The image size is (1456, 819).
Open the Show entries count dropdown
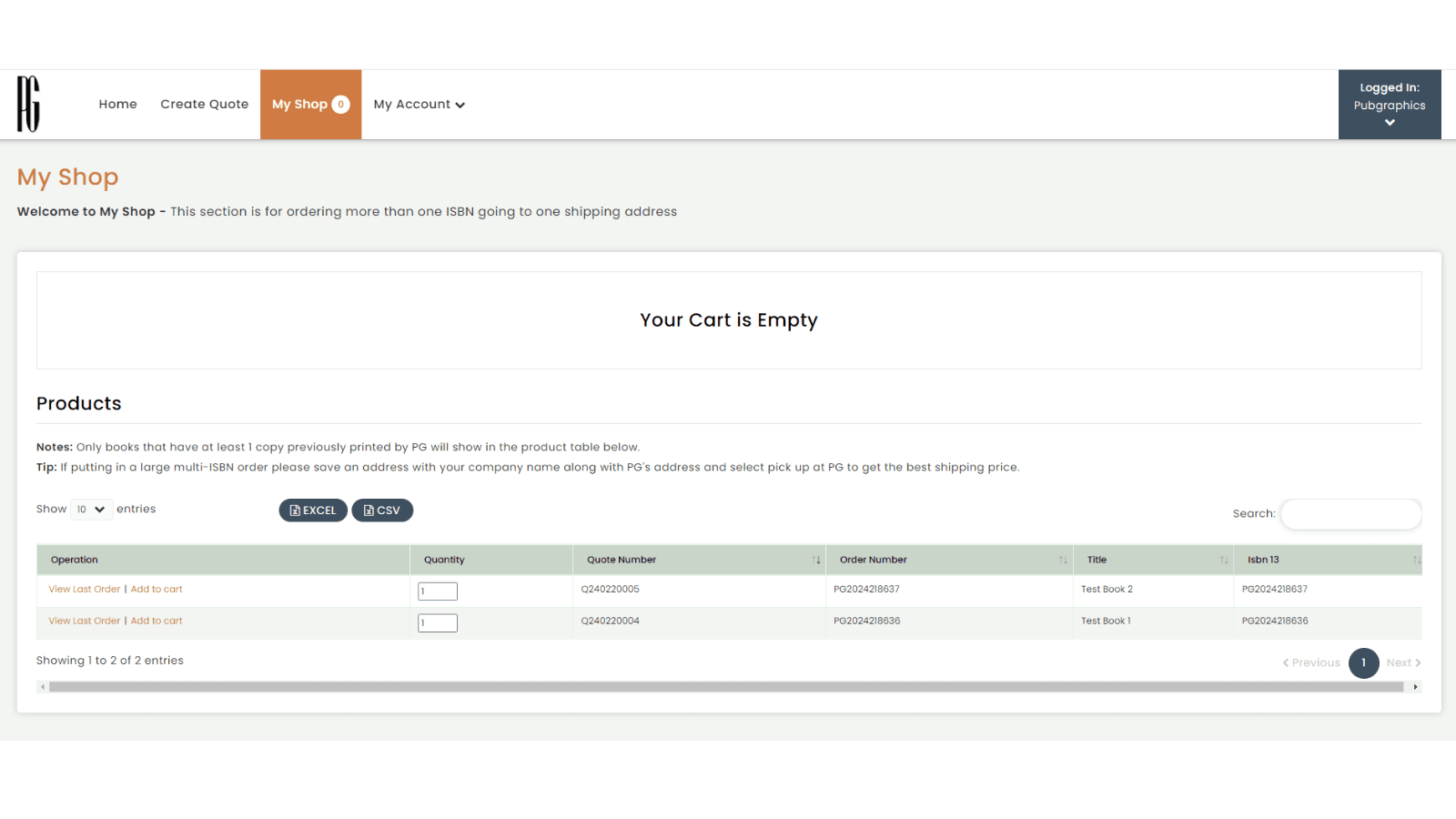pyautogui.click(x=91, y=510)
